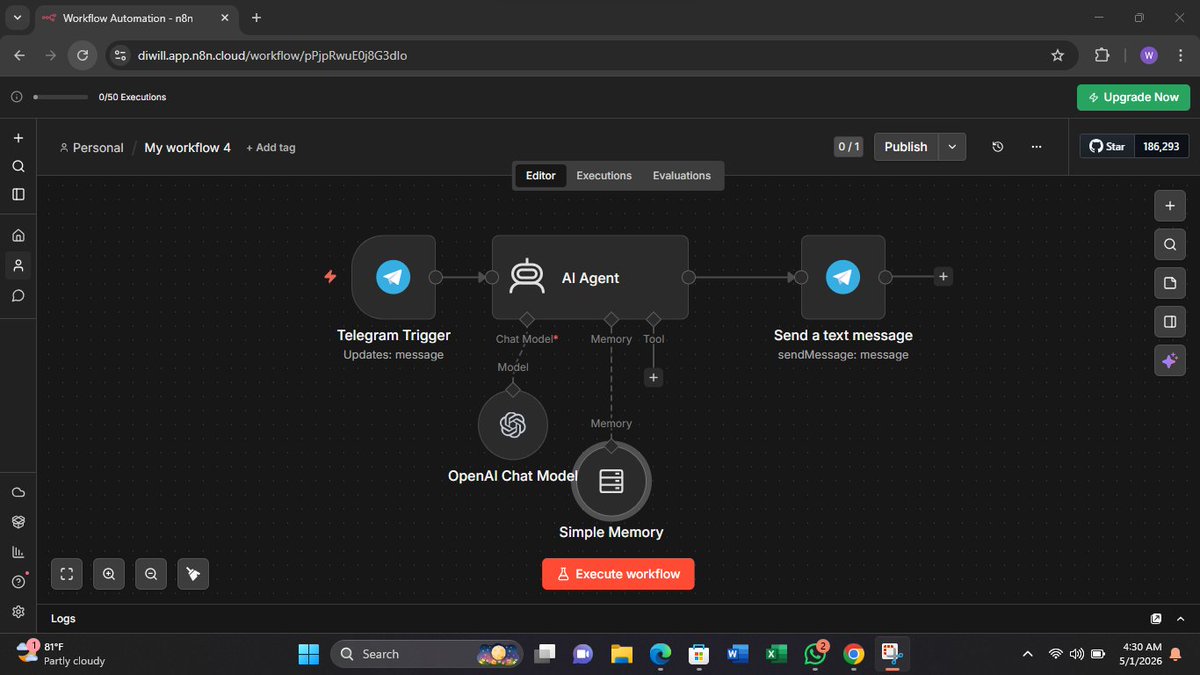This screenshot has width=1200, height=675.
Task: Click the 0 / 1 counter badge
Action: (x=848, y=147)
